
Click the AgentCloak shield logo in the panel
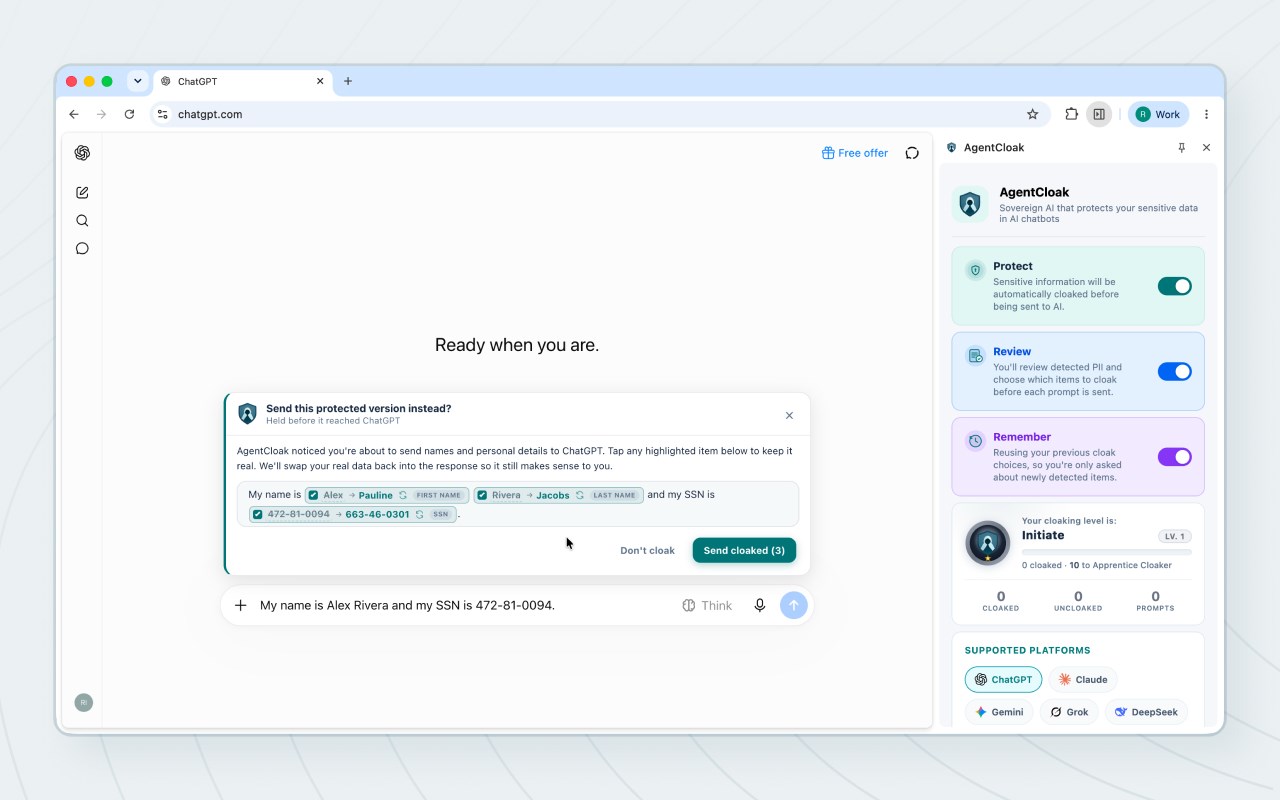970,204
